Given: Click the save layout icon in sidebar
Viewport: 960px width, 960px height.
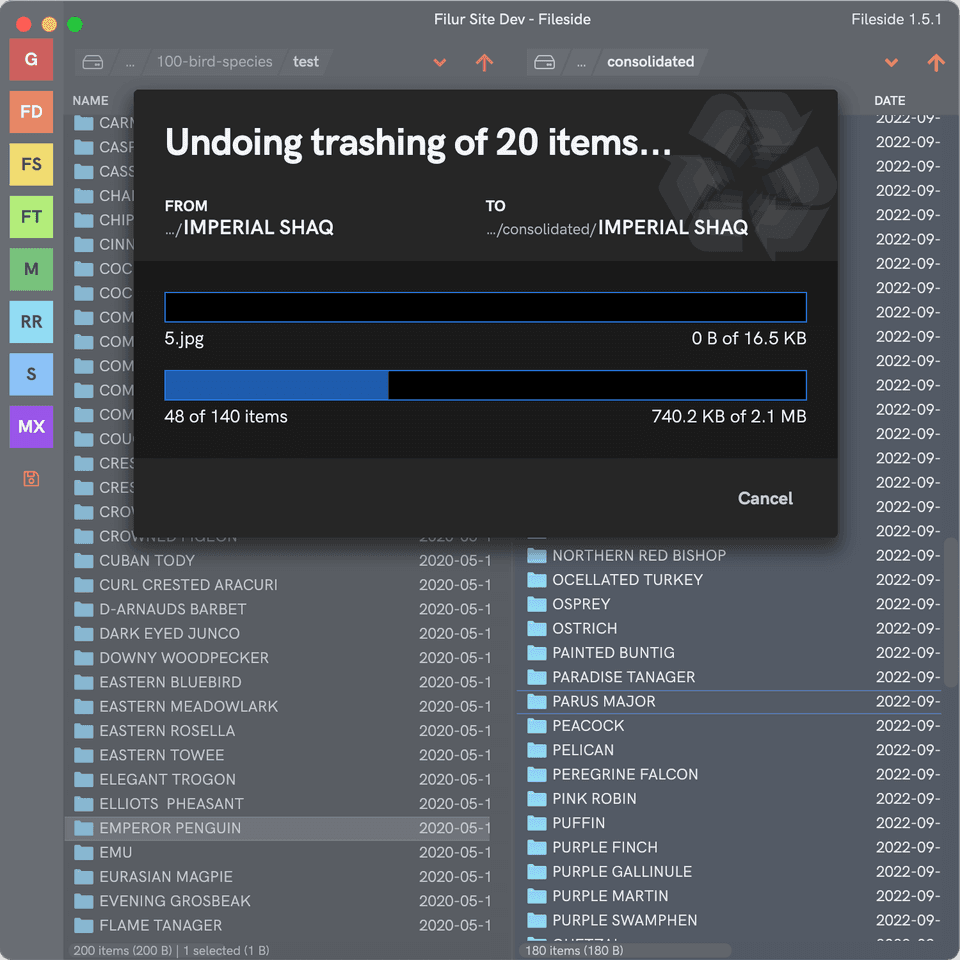Looking at the screenshot, I should point(31,479).
